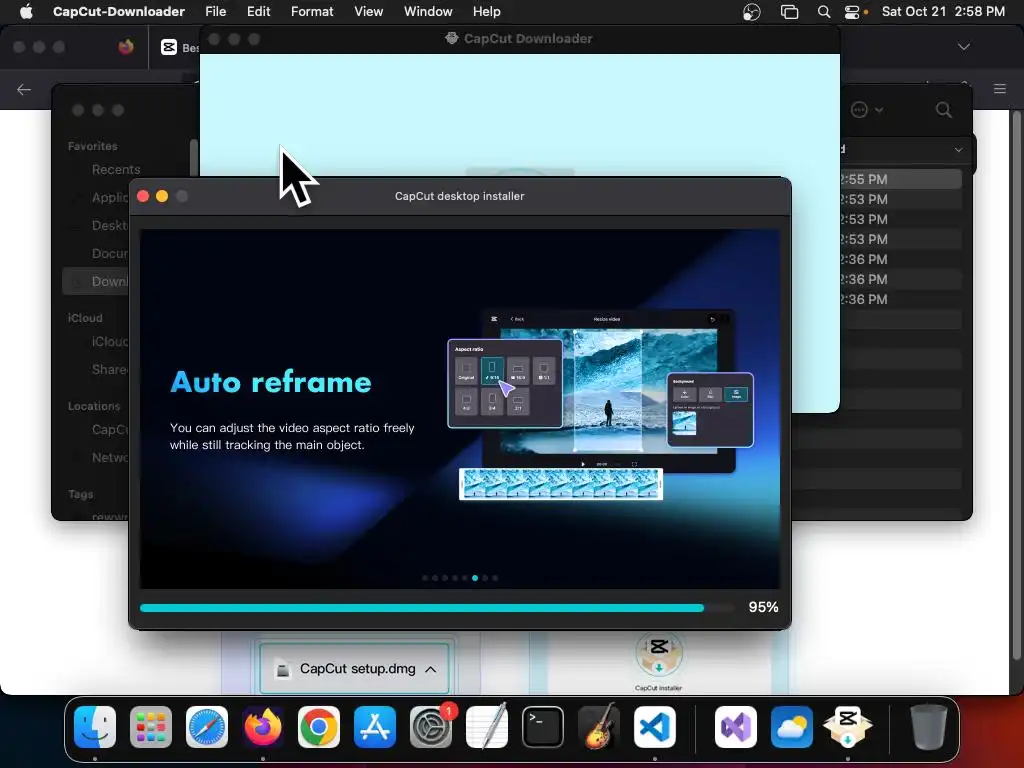This screenshot has height=768, width=1024.
Task: Open the View menu
Action: click(x=368, y=12)
